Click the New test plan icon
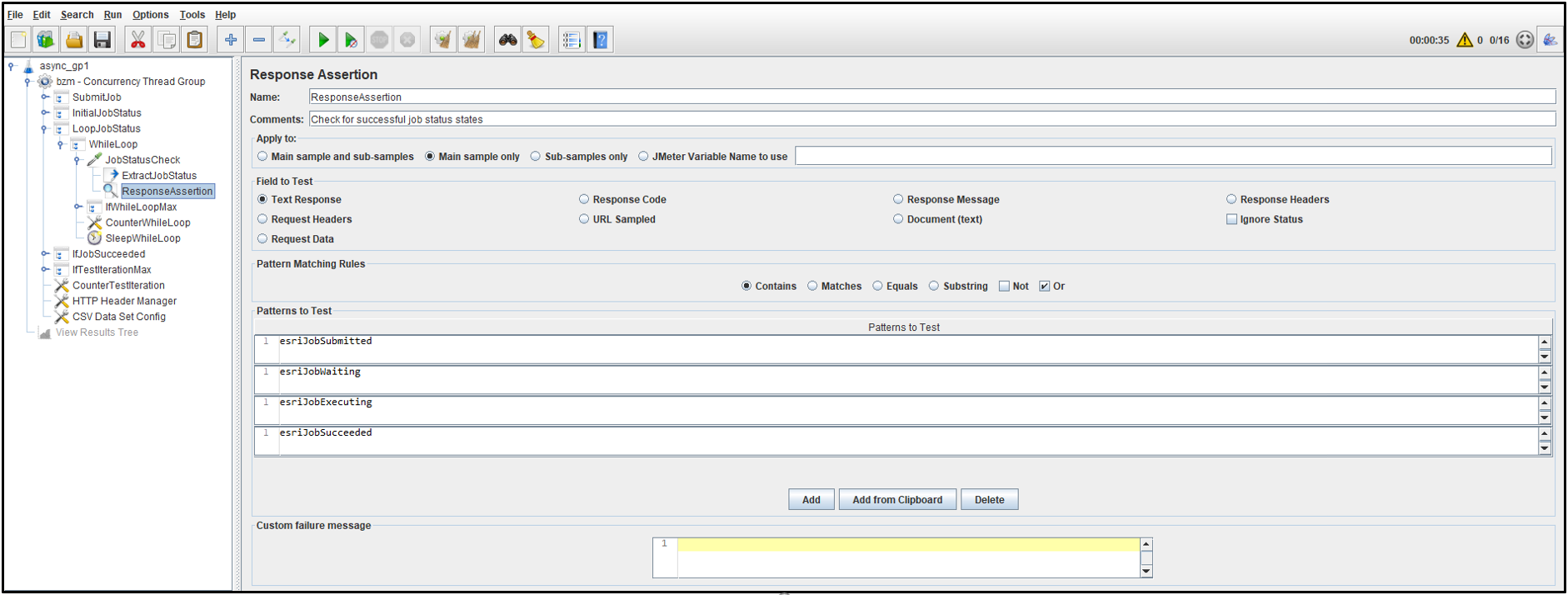The width and height of the screenshot is (1568, 595). (x=18, y=39)
